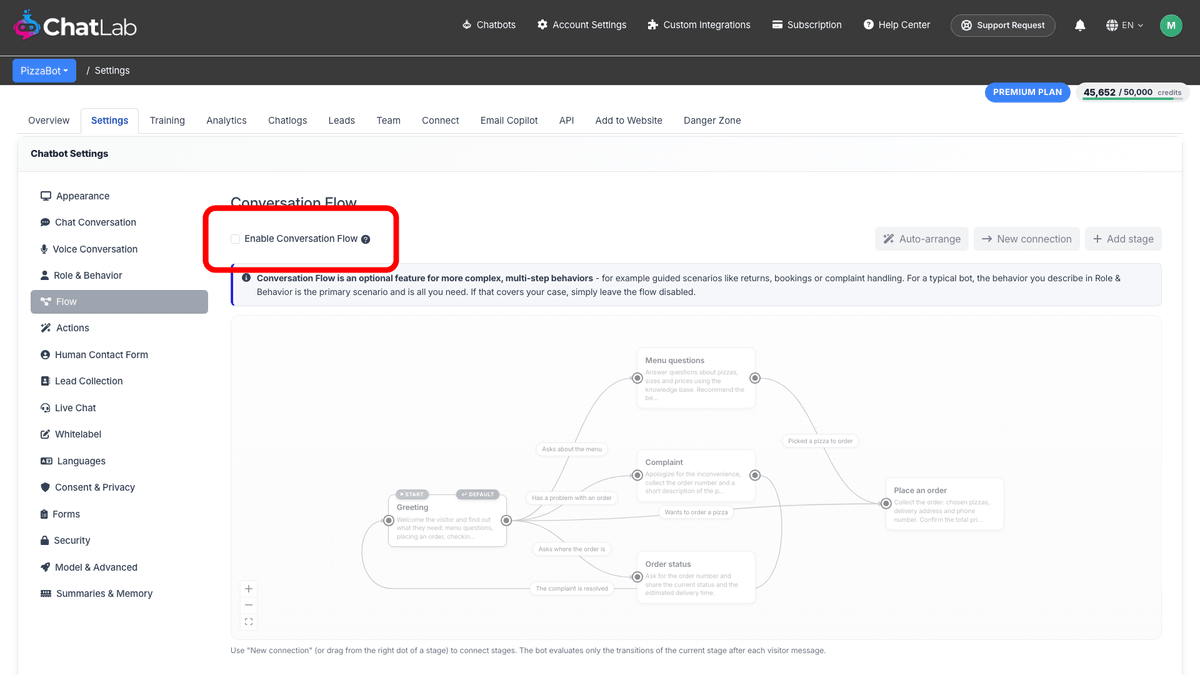The height and width of the screenshot is (675, 1200).
Task: Open Human Contact Form settings
Action: pyautogui.click(x=119, y=355)
